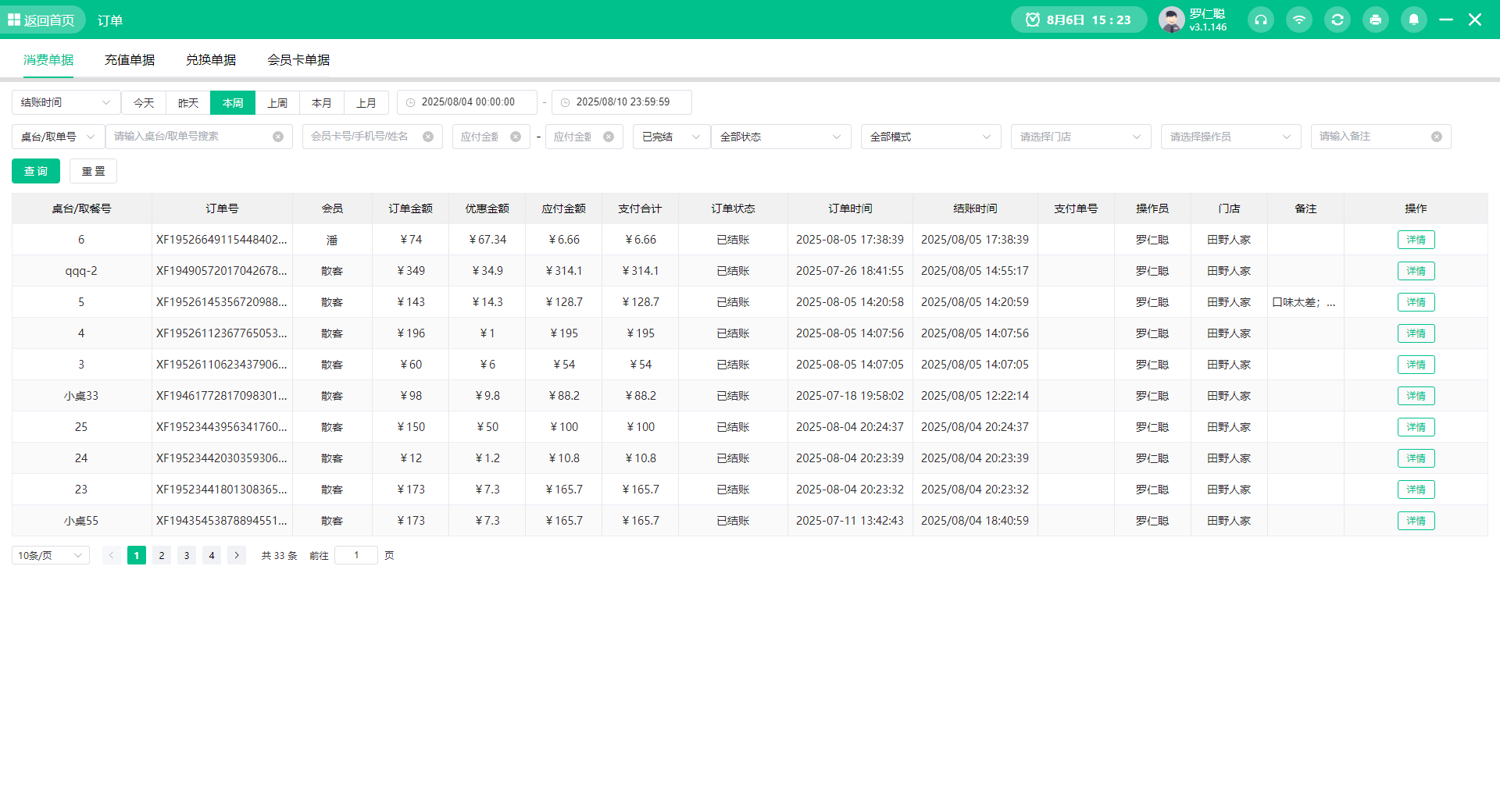
Task: Expand the 全部状态 status dropdown
Action: pyautogui.click(x=780, y=137)
